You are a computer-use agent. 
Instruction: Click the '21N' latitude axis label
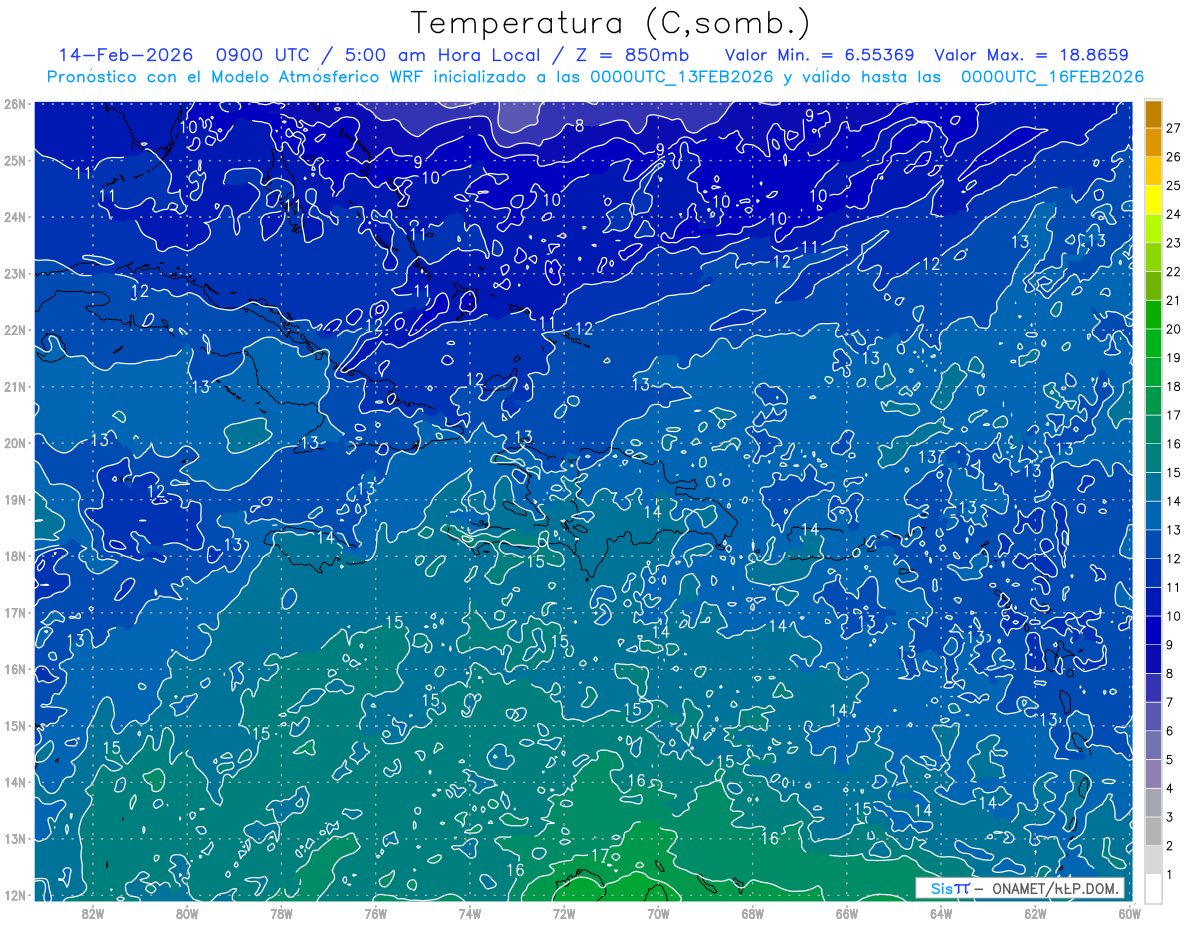click(14, 386)
